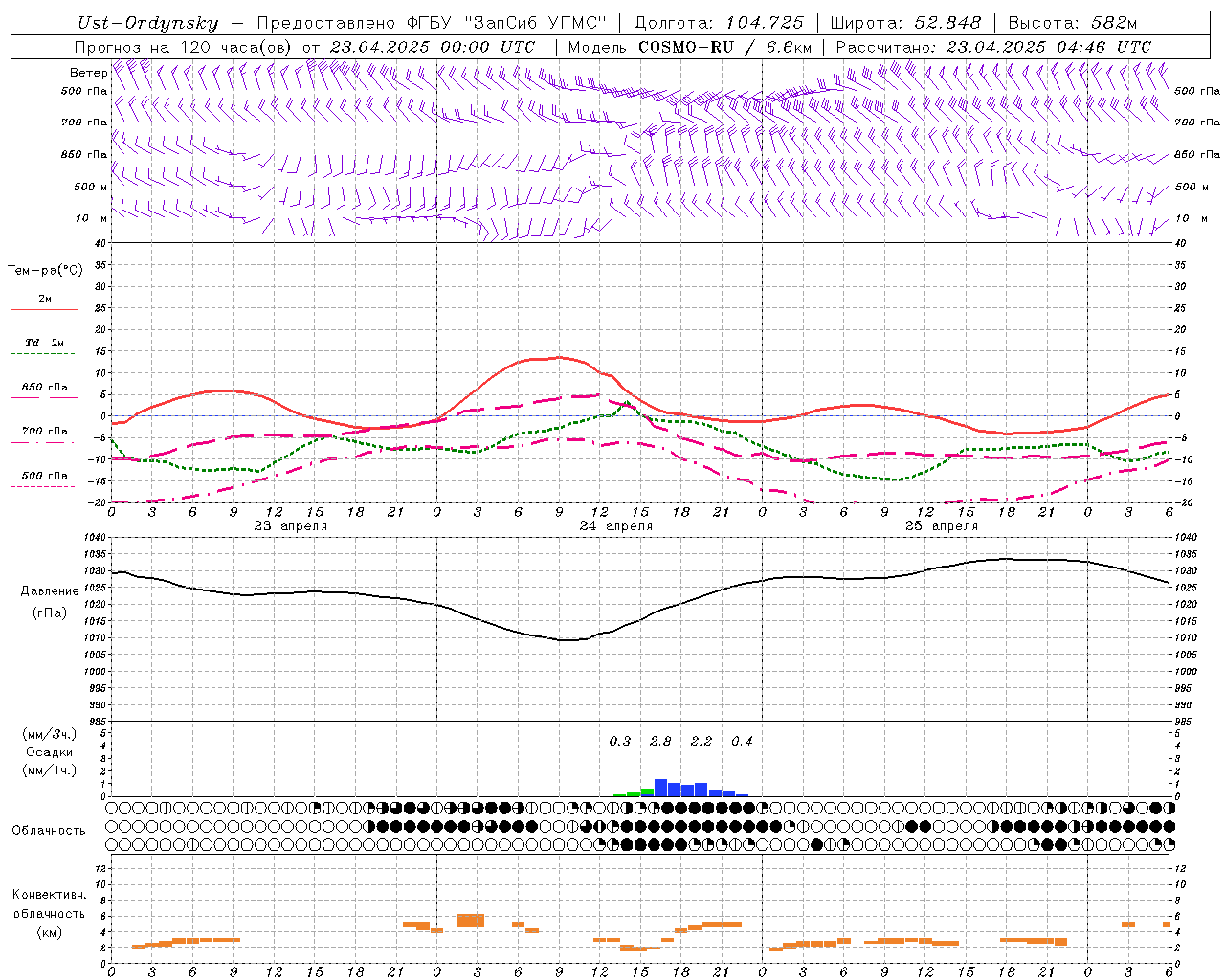
Task: Click the station name Ust-Ordynsky
Action: point(147,23)
